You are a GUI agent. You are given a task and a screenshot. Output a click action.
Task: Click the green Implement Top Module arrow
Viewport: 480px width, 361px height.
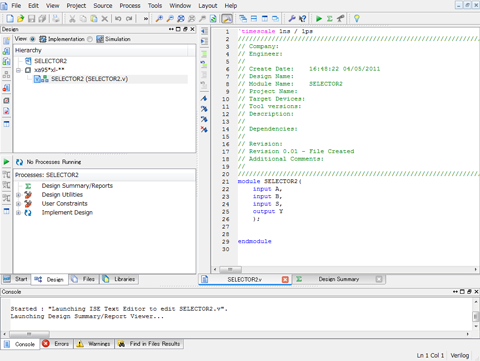(319, 19)
